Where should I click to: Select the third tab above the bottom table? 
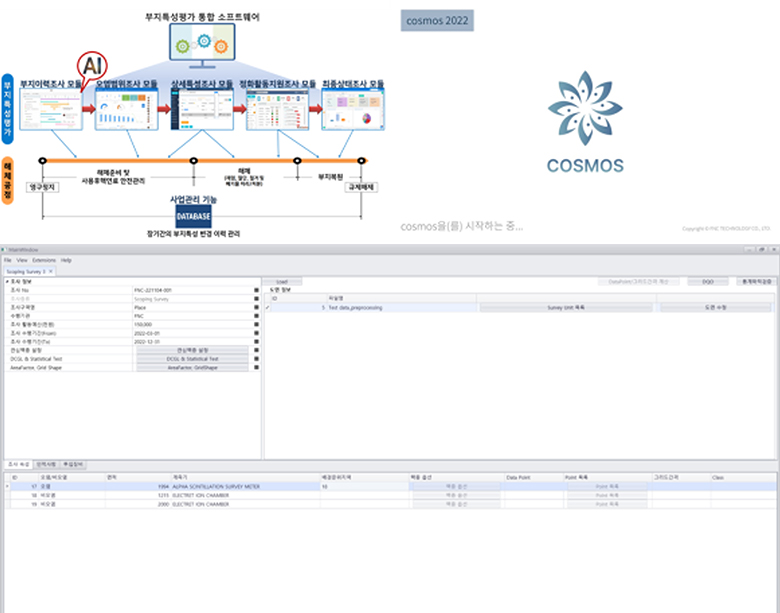pos(73,464)
